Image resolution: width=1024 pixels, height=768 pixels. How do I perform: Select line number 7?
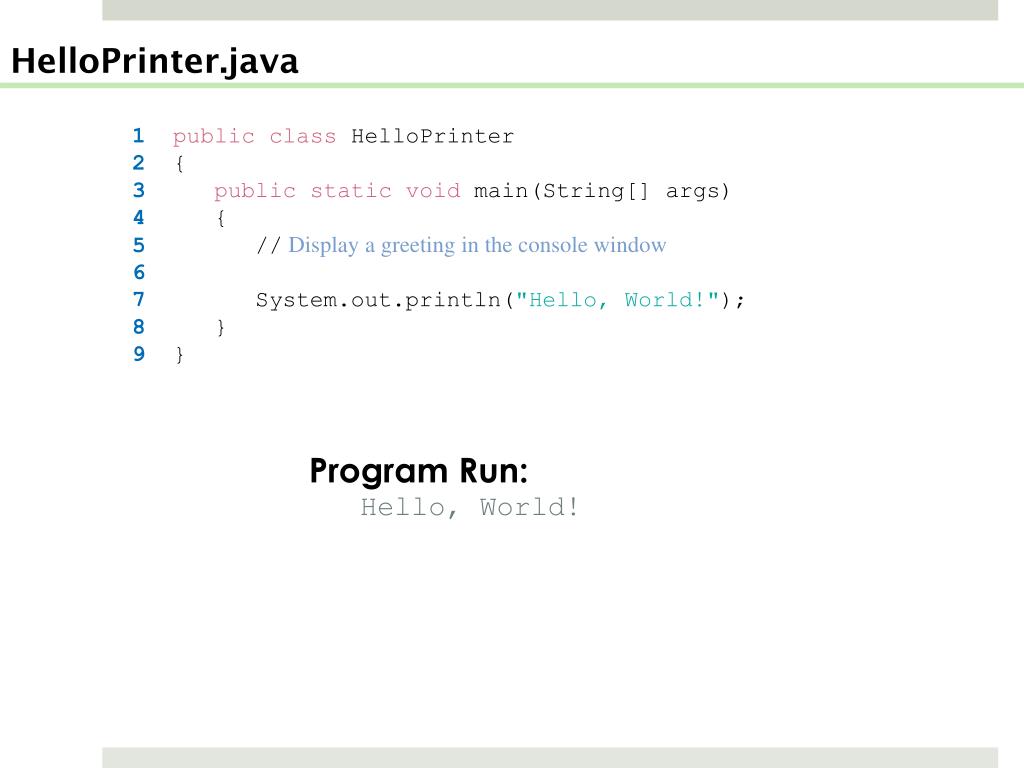pyautogui.click(x=138, y=300)
